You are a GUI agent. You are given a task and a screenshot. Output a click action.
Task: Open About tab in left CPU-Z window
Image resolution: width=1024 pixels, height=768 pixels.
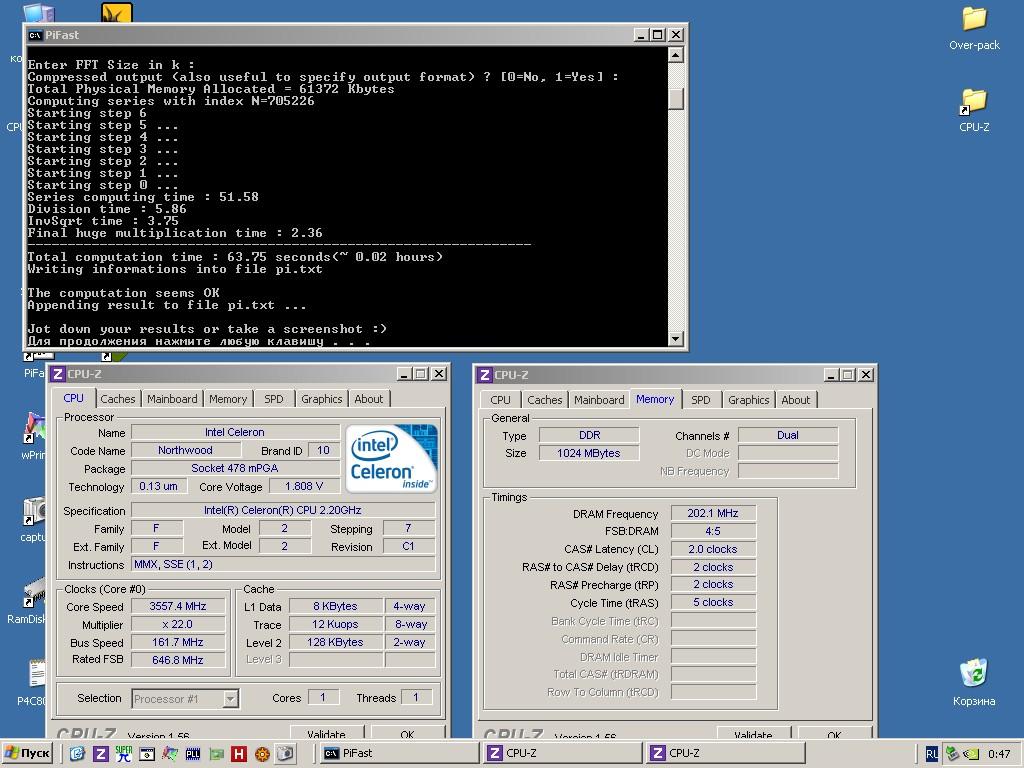[369, 399]
